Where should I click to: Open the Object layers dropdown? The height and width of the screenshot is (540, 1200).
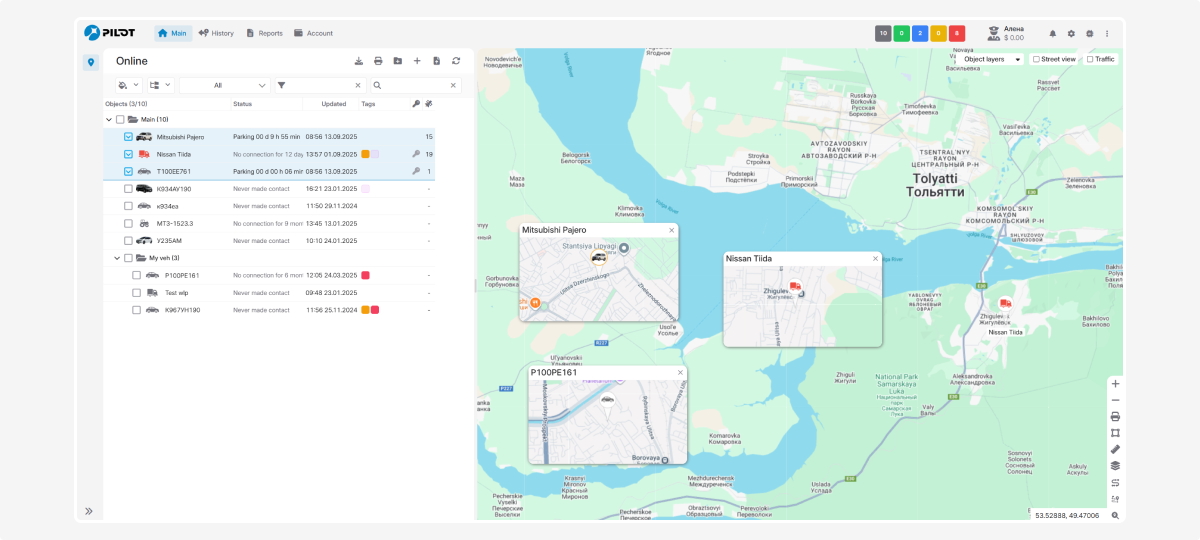991,59
